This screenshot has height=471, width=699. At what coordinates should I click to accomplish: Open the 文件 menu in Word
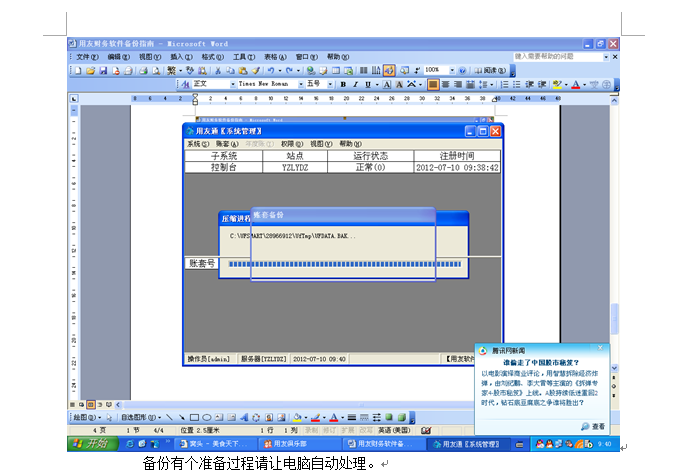87,57
